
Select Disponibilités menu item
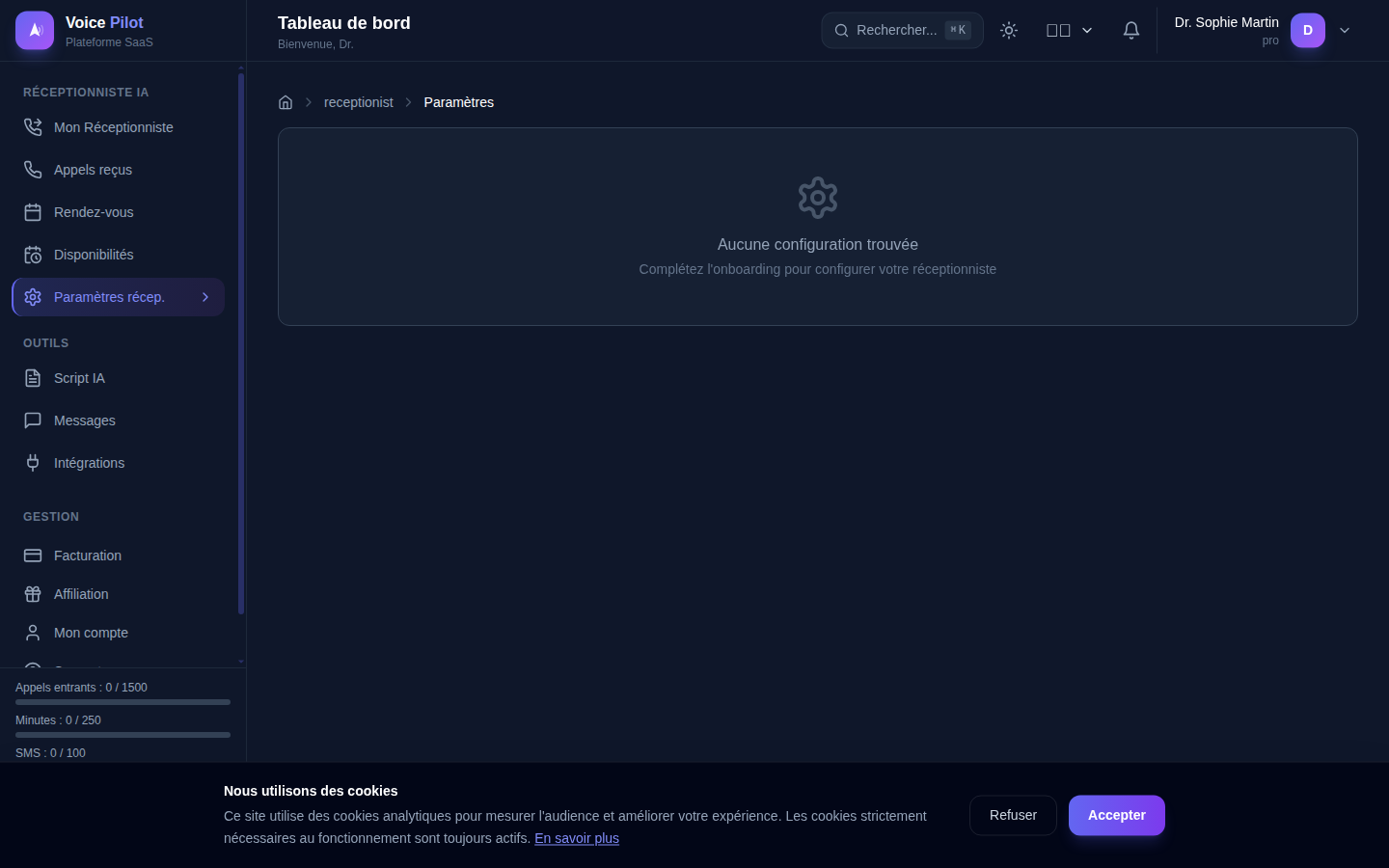(x=118, y=255)
